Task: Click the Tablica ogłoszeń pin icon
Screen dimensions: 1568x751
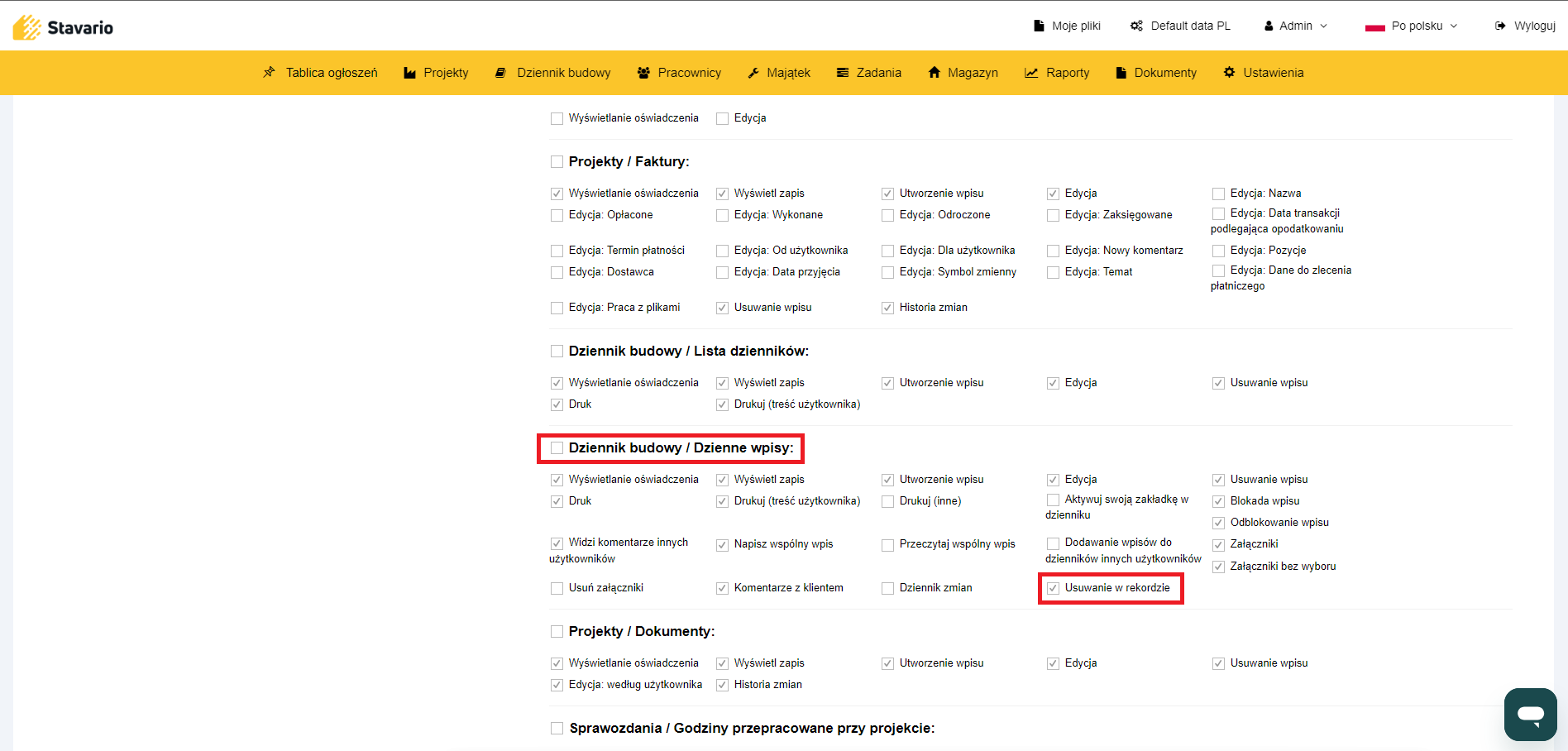Action: pyautogui.click(x=269, y=73)
